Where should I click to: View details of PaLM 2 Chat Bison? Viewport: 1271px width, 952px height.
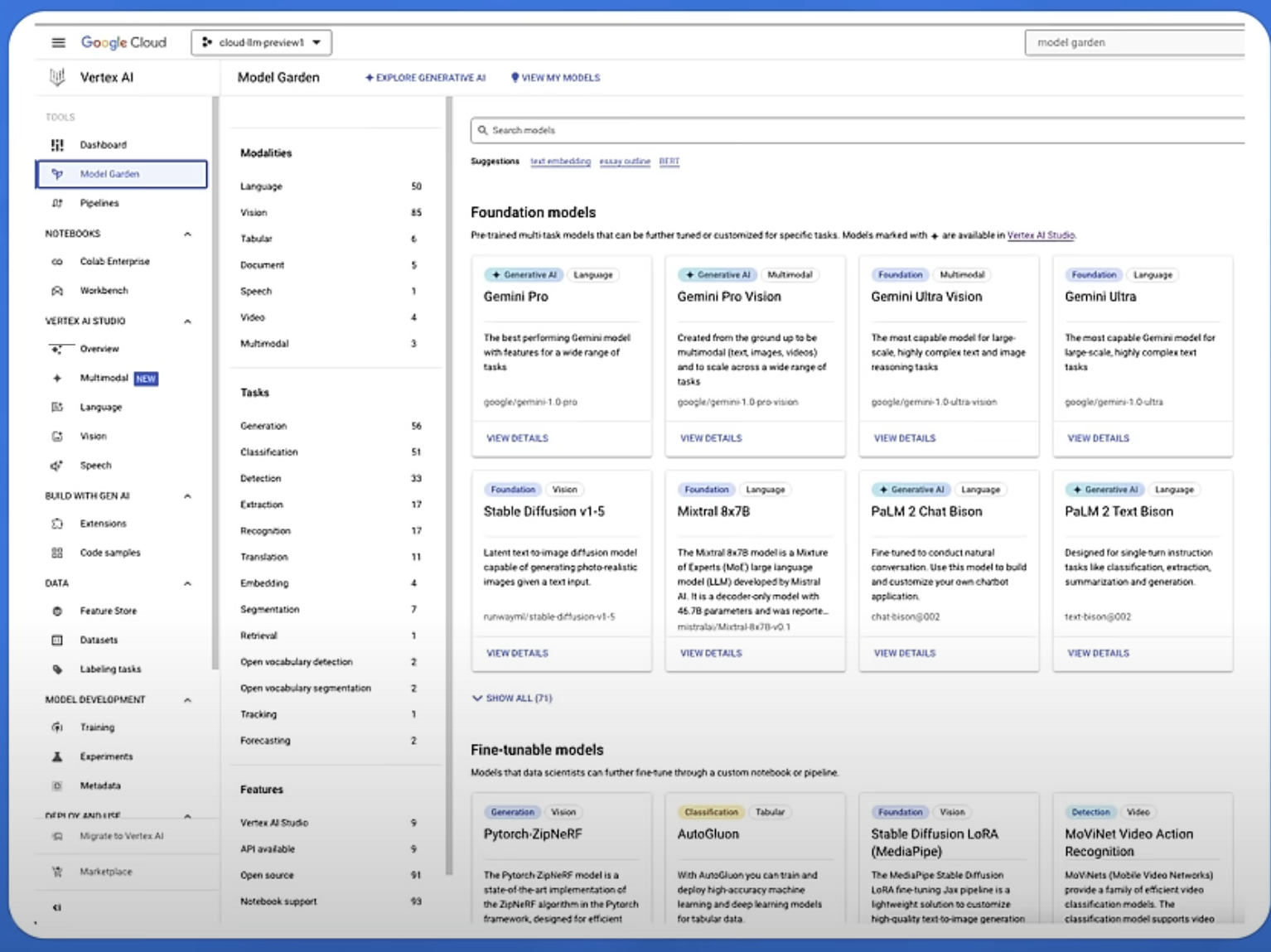905,654
